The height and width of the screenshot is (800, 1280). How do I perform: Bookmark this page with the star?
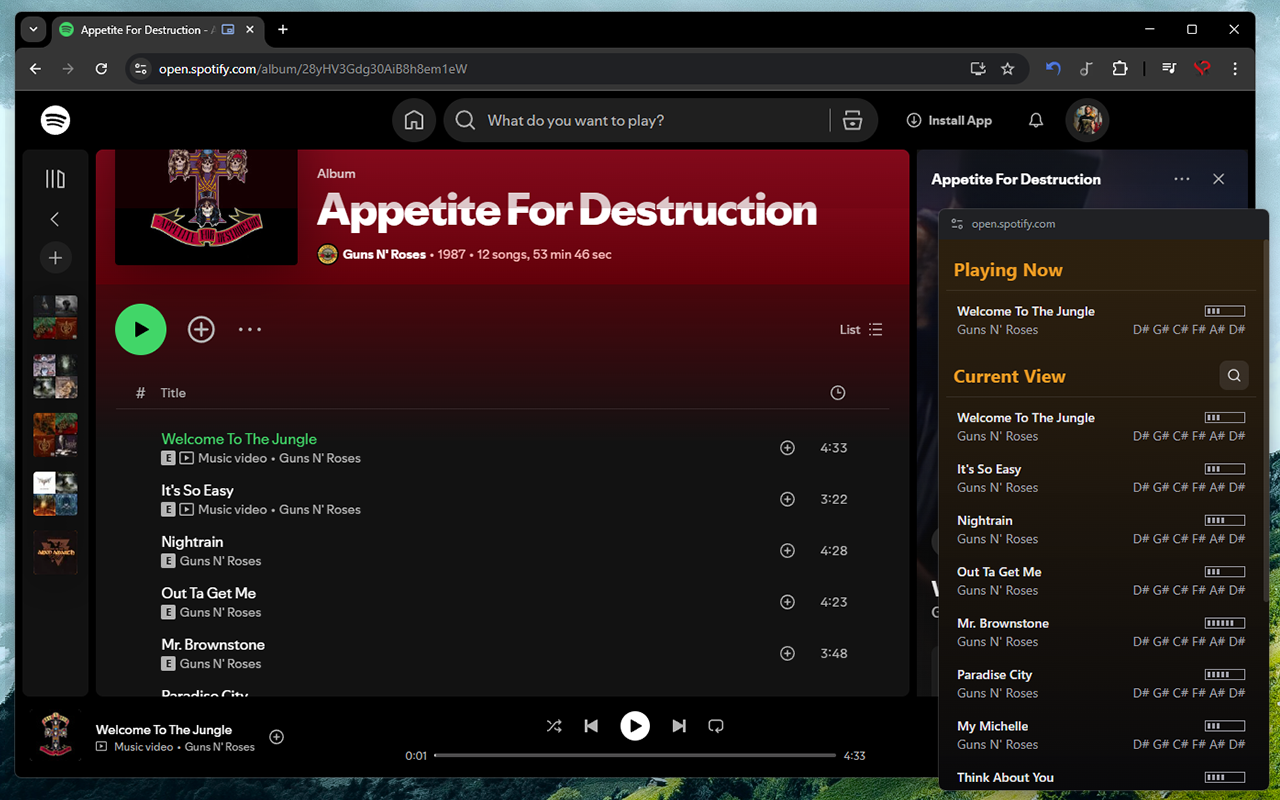click(1008, 69)
